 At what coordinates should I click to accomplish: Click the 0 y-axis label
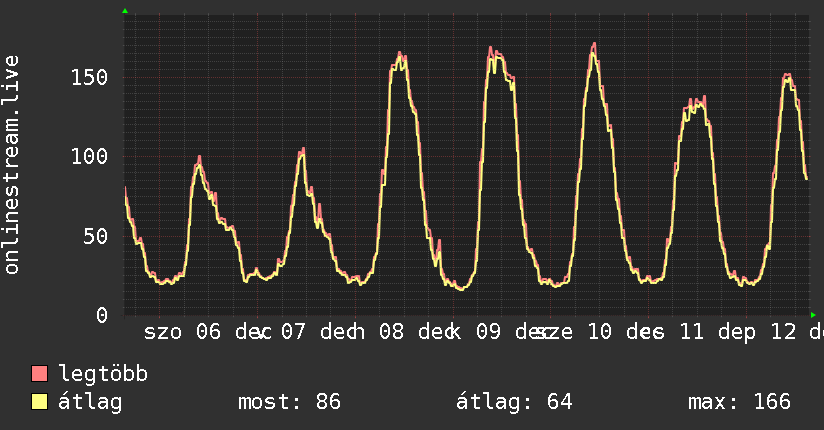(x=102, y=315)
